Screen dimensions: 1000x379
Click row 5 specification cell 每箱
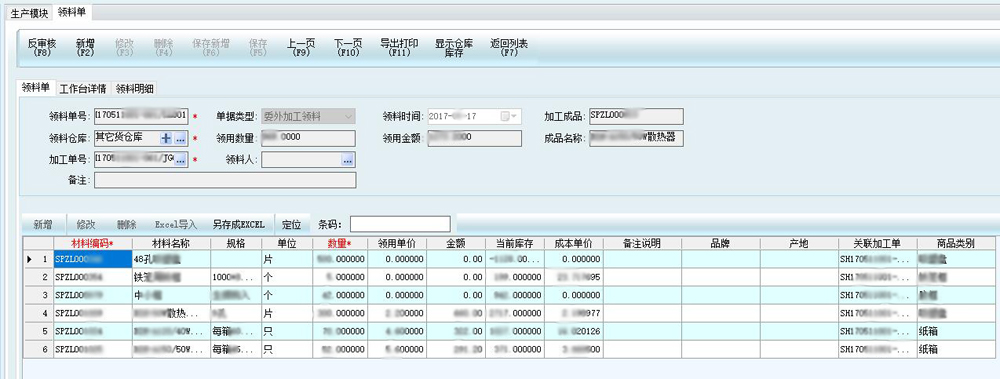(235, 332)
